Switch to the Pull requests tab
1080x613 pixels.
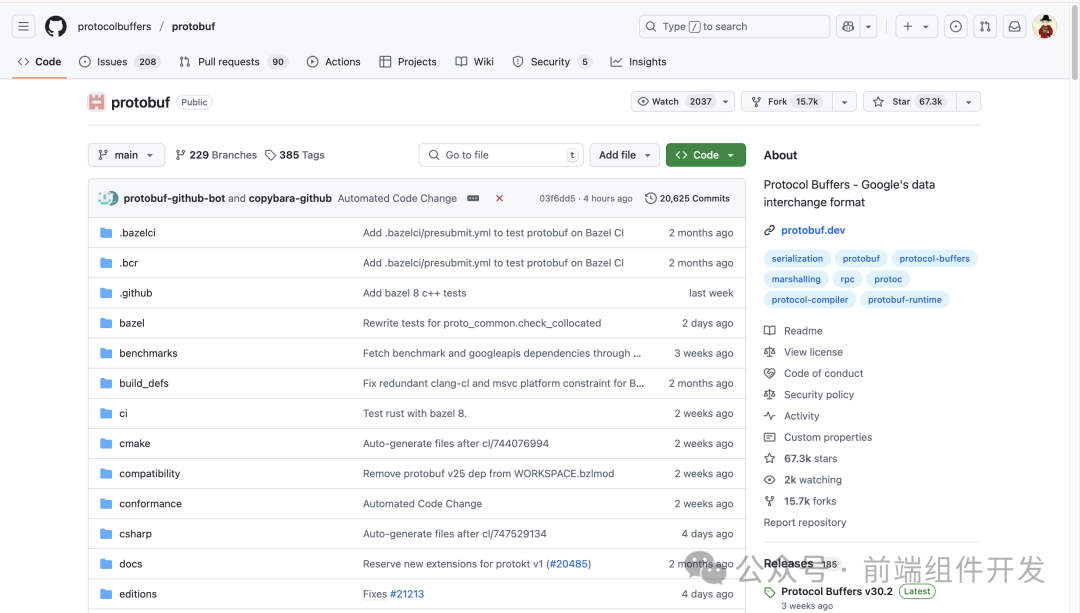(x=233, y=62)
